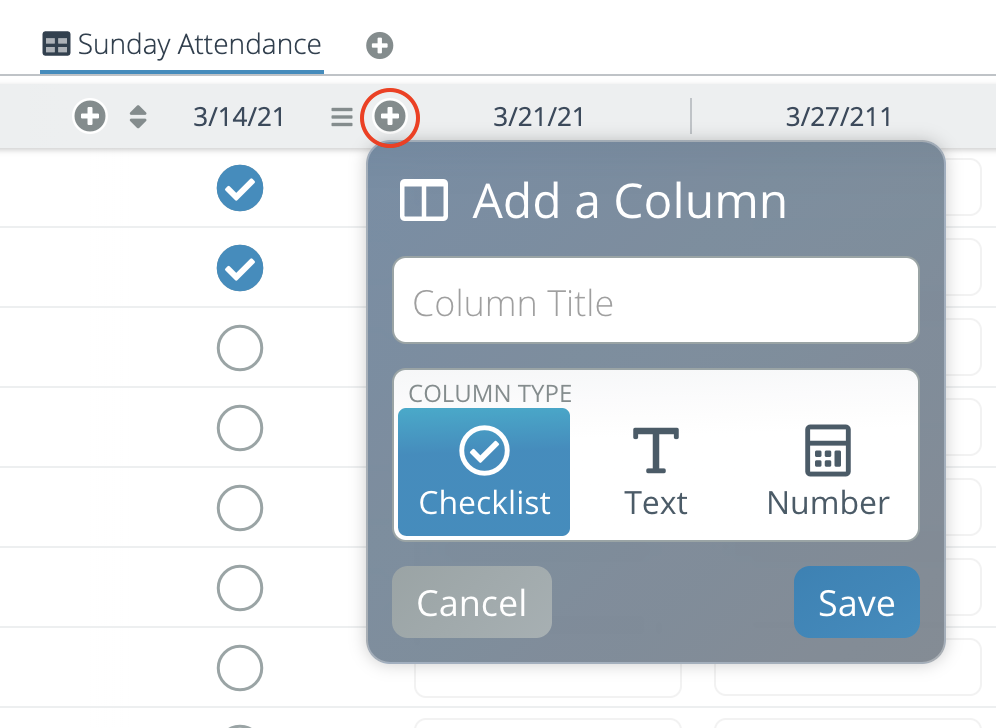The width and height of the screenshot is (996, 728).
Task: Create a new sheet with the plus icon
Action: (x=379, y=45)
